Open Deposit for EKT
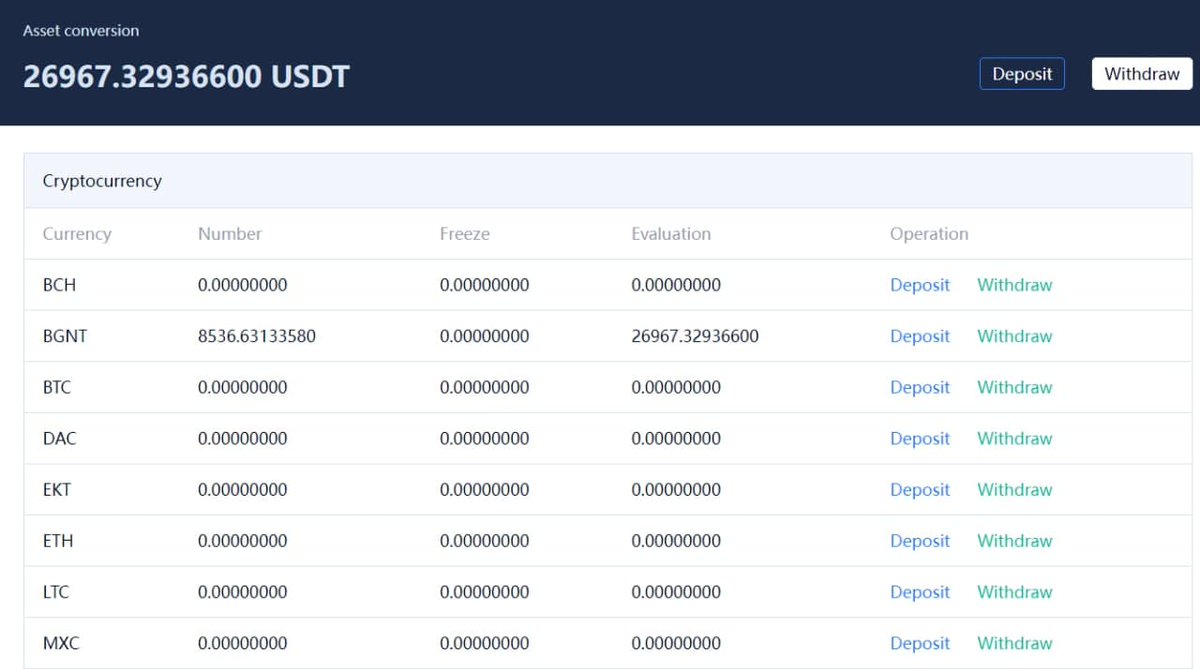The image size is (1200, 669). [919, 489]
